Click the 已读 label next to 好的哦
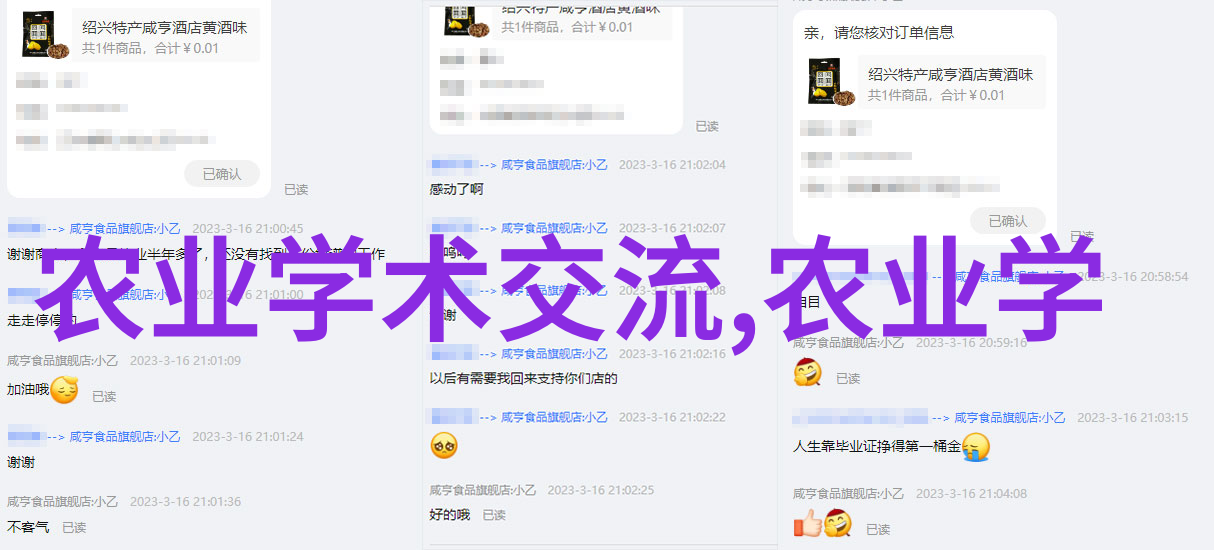 click(494, 515)
